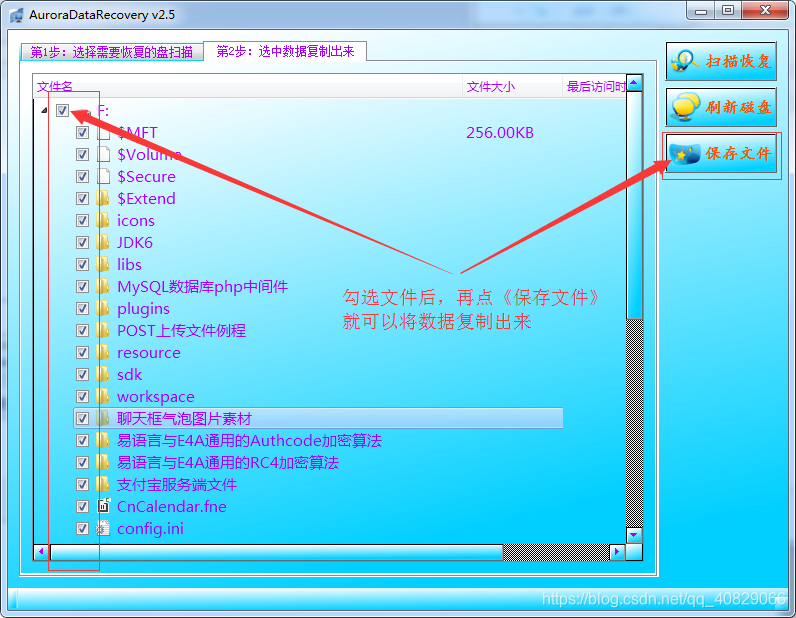Click the 文件大小 column header
The image size is (796, 618).
click(513, 86)
